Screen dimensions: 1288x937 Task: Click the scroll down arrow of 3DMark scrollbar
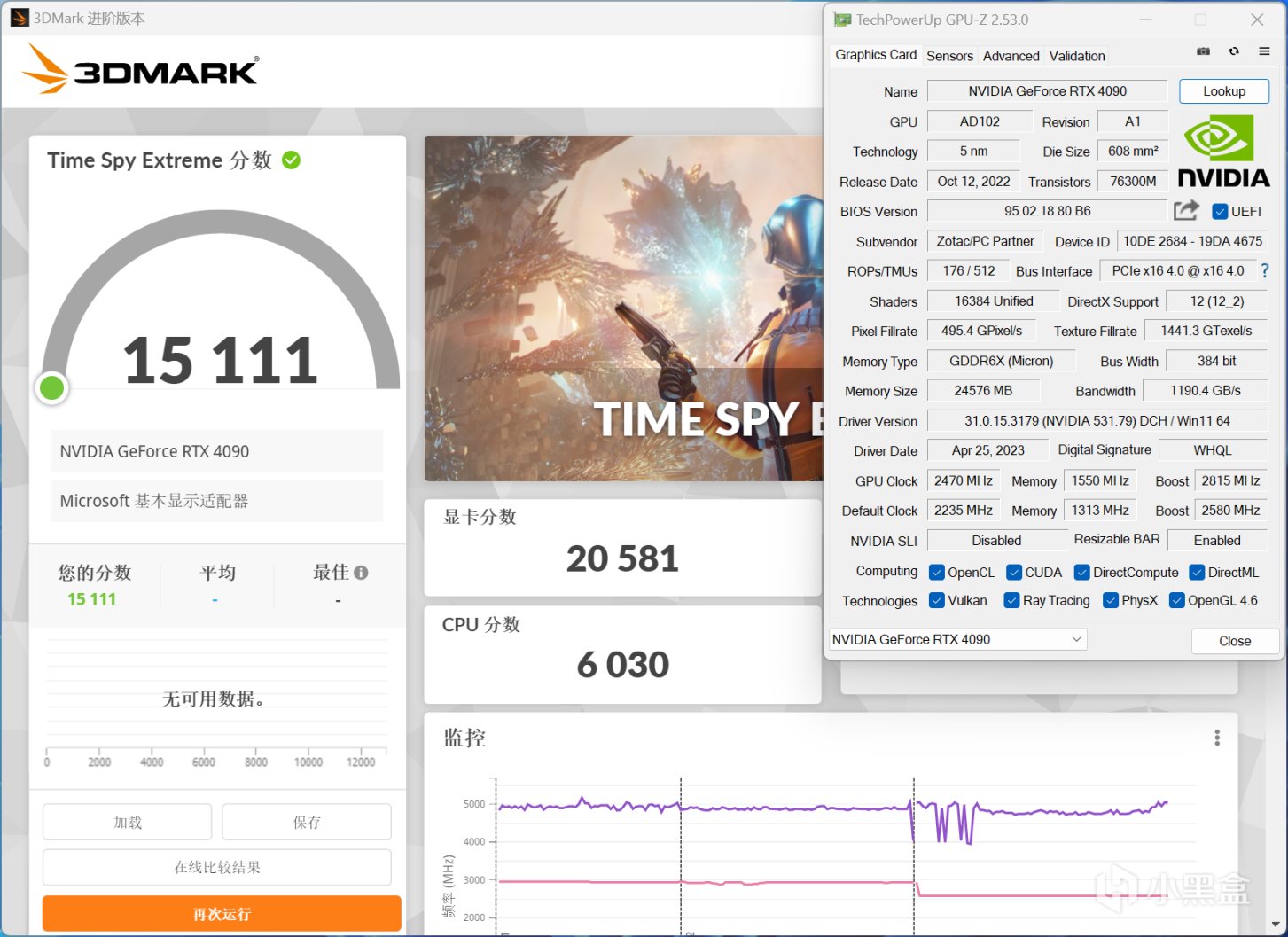click(x=1277, y=925)
